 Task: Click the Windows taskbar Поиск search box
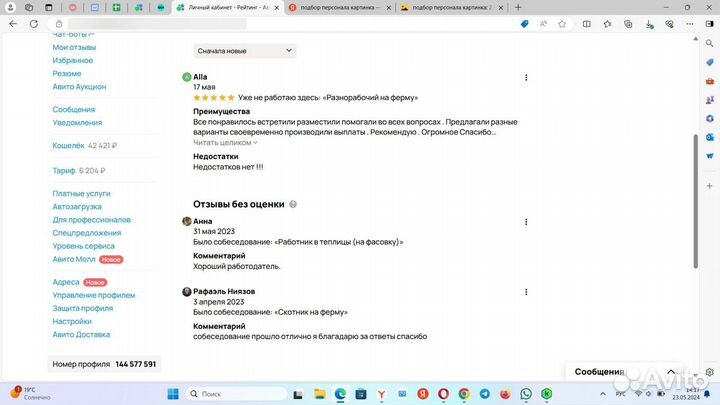click(236, 394)
